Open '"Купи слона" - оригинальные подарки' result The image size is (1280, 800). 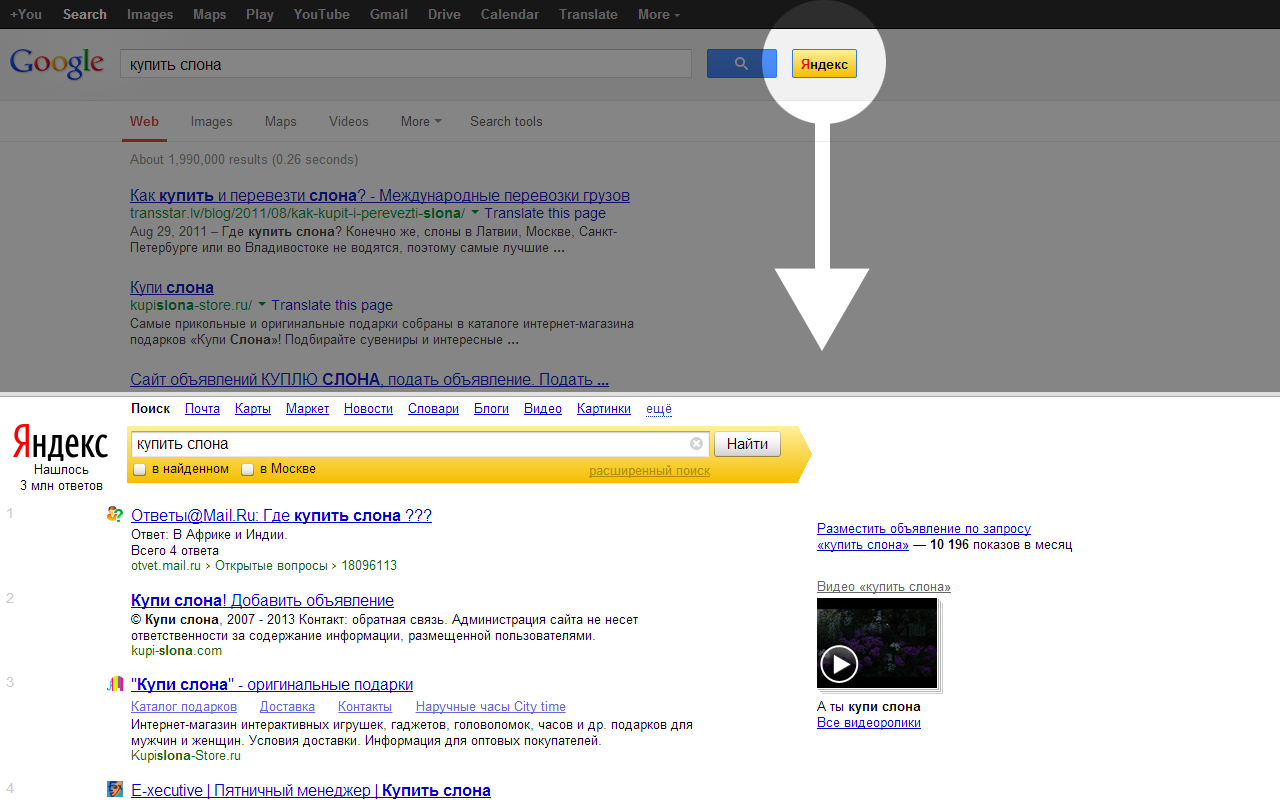(x=272, y=685)
